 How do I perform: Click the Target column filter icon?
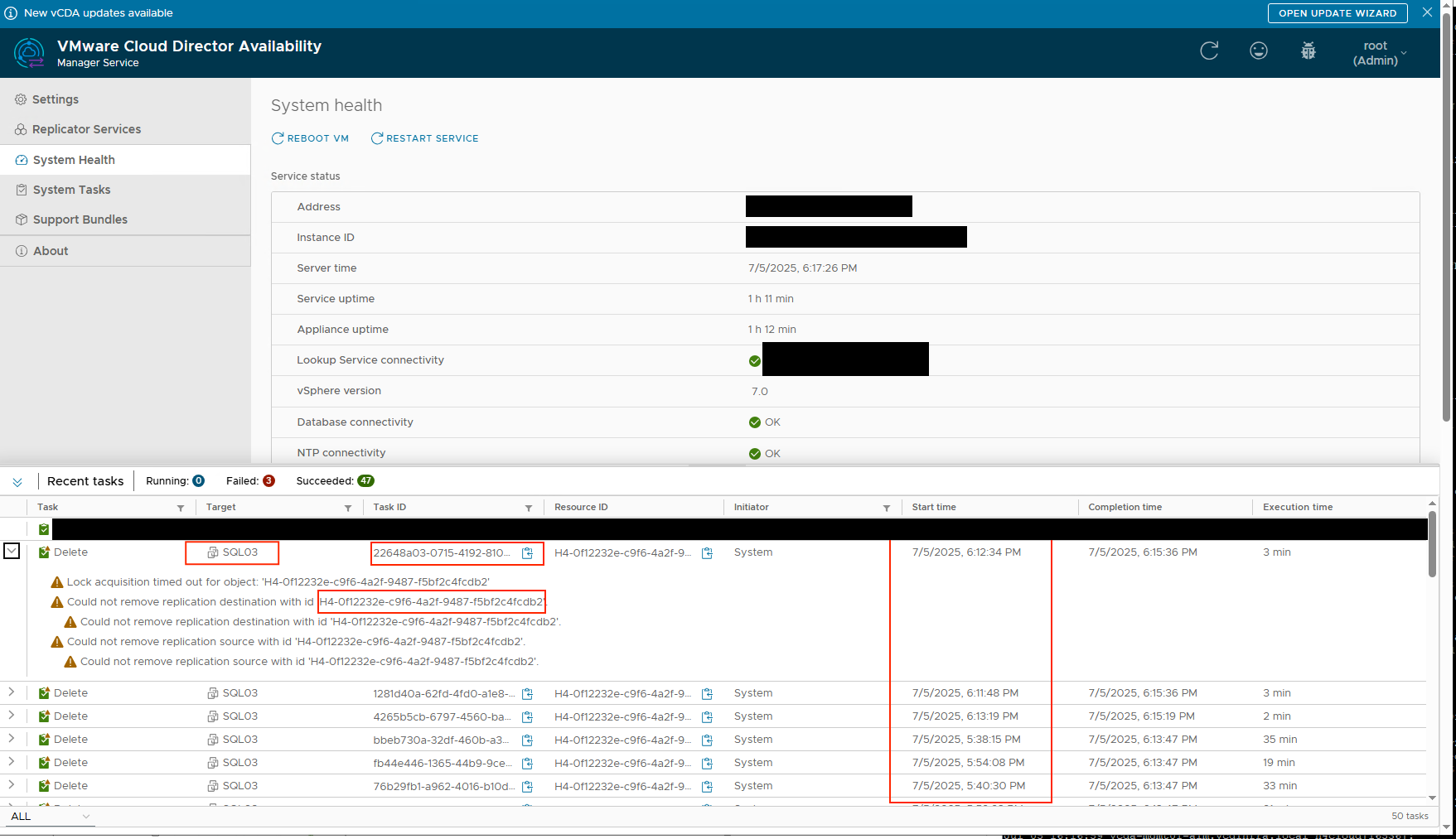[348, 508]
